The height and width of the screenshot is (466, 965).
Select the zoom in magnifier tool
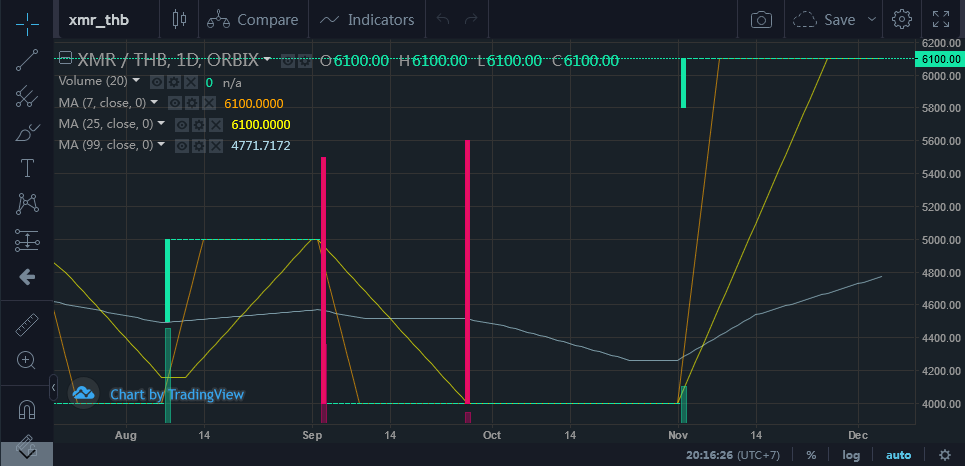point(26,360)
